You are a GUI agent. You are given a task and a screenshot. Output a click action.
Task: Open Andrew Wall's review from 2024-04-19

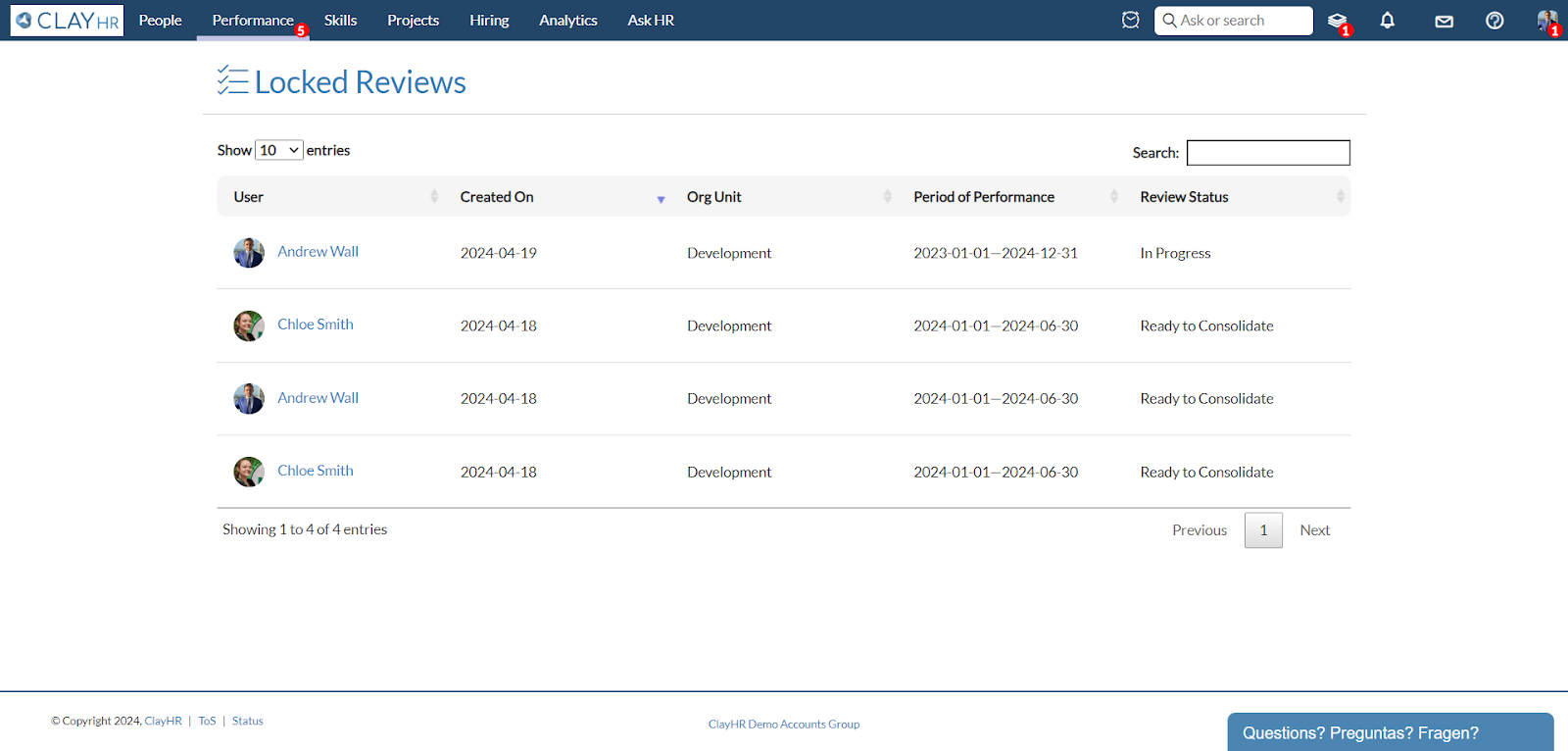coord(318,252)
